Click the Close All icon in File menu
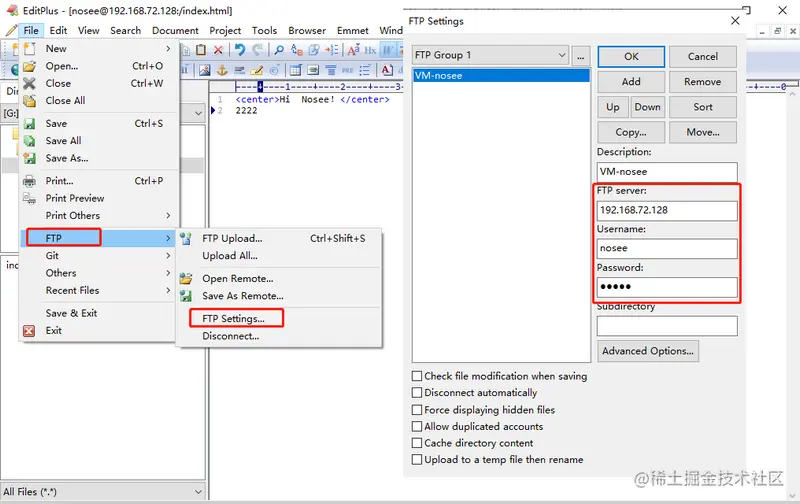The image size is (800, 504). click(x=30, y=100)
